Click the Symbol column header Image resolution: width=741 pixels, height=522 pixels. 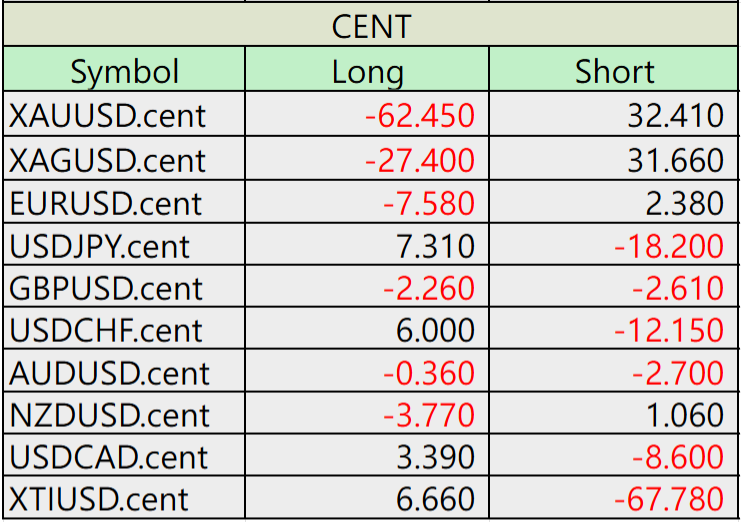124,69
